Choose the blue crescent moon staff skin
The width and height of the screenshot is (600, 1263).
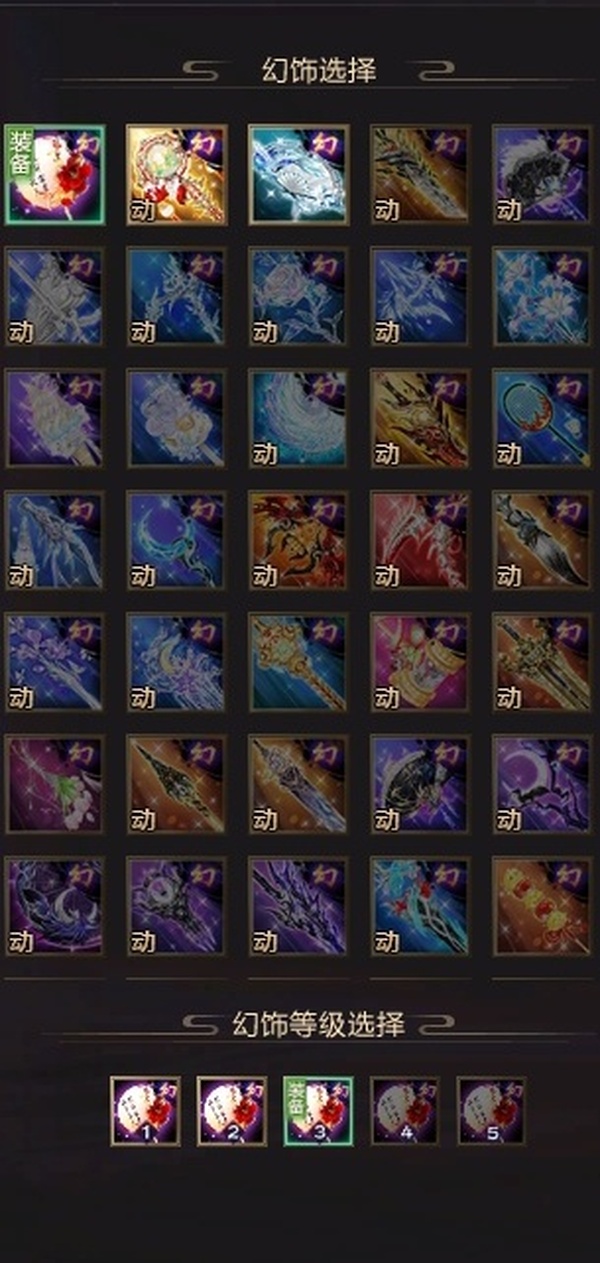[x=177, y=540]
